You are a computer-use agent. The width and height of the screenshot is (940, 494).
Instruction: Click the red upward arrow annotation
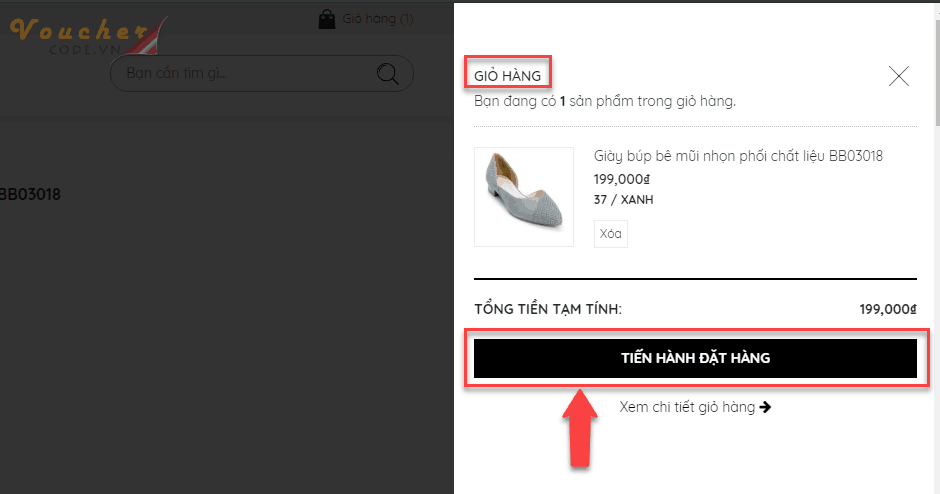(580, 428)
